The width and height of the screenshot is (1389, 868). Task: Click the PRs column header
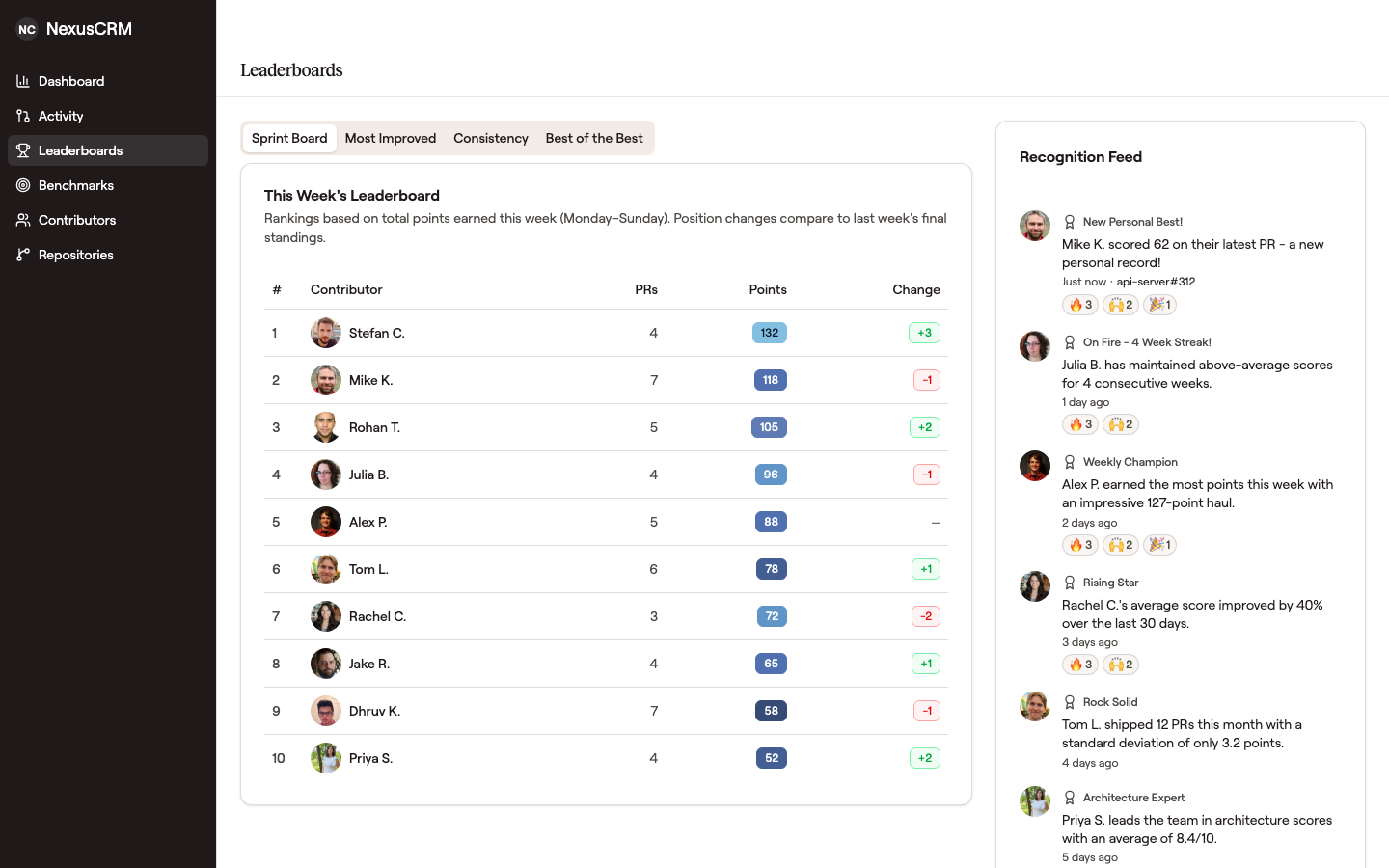tap(646, 289)
